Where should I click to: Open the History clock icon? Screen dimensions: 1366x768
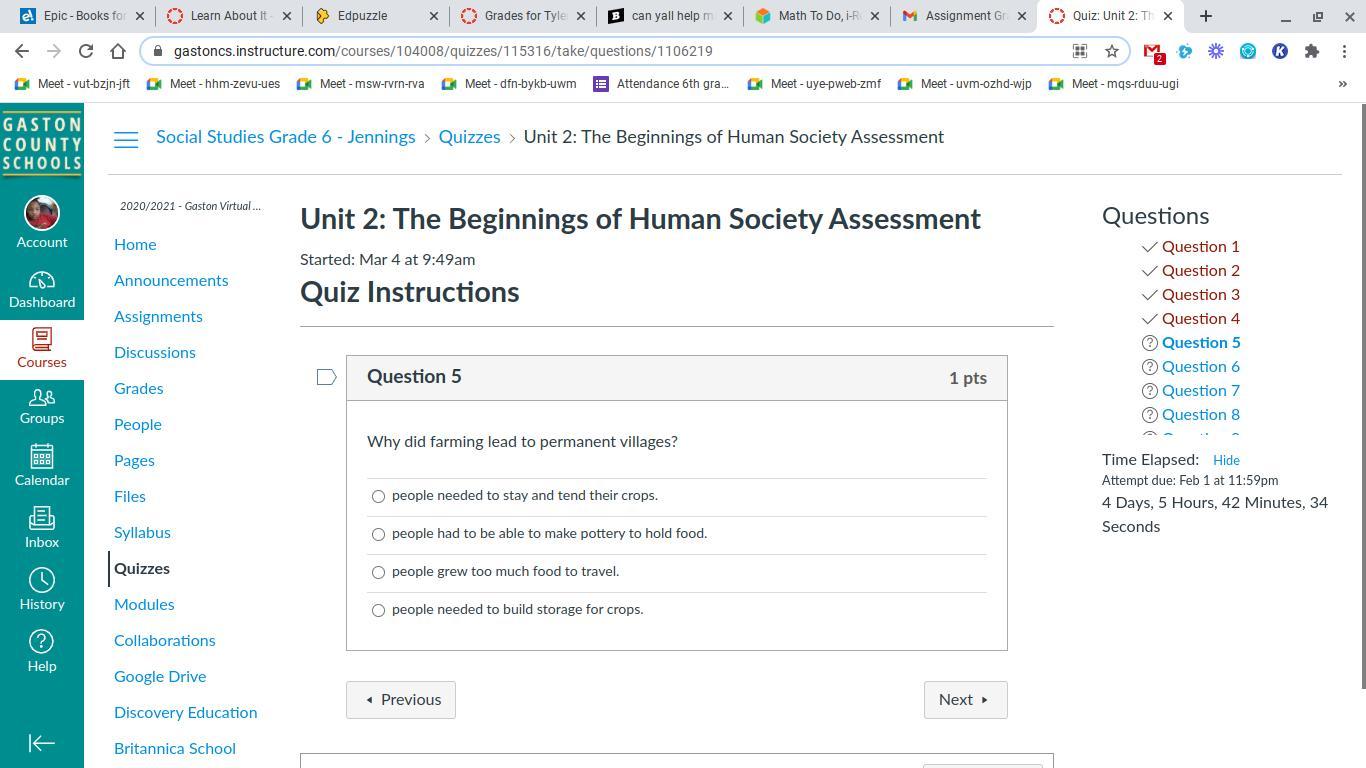pos(42,581)
